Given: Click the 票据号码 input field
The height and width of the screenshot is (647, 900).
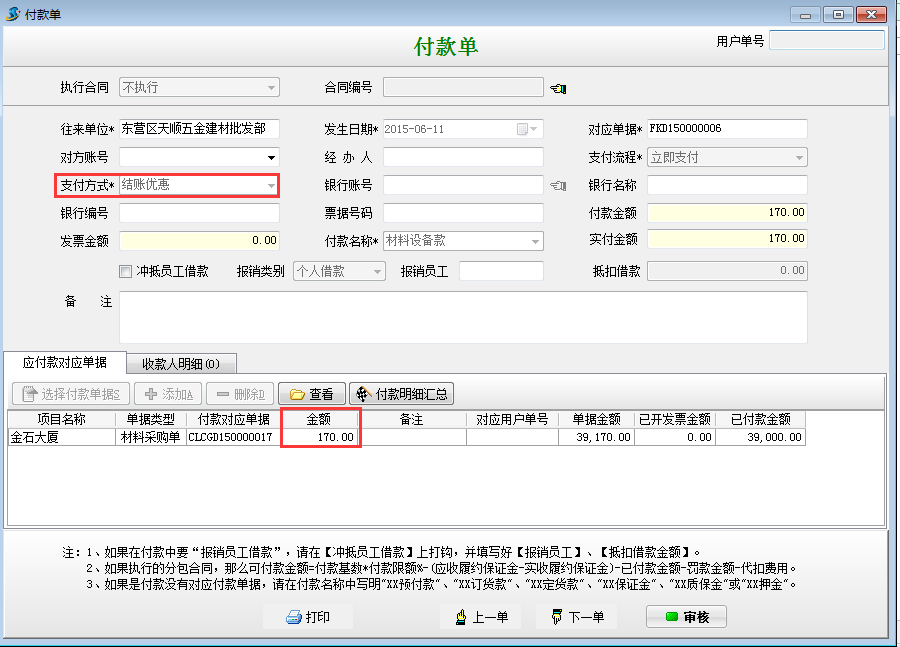Looking at the screenshot, I should click(x=463, y=213).
